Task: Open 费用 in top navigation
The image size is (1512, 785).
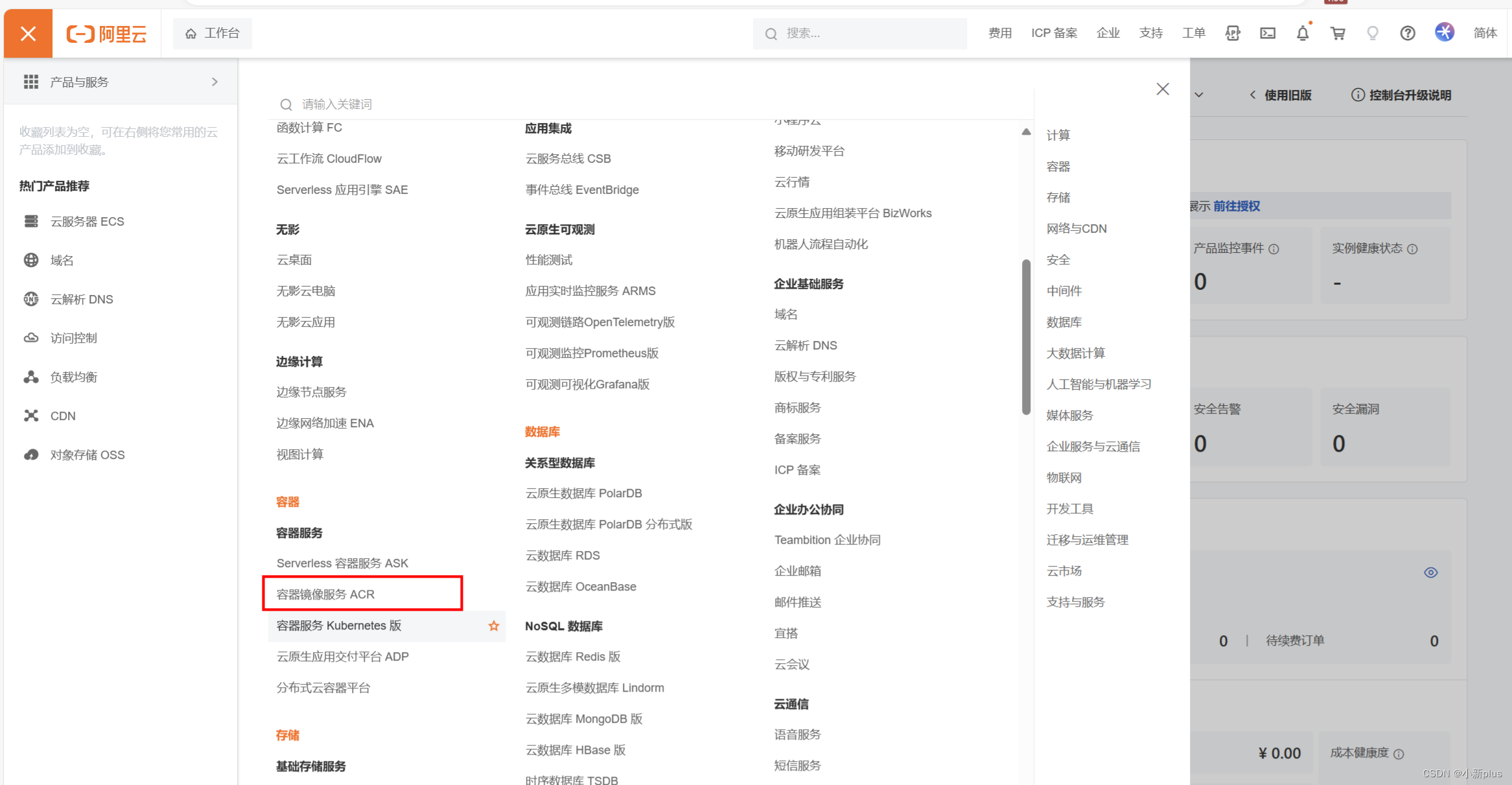Action: point(1000,33)
